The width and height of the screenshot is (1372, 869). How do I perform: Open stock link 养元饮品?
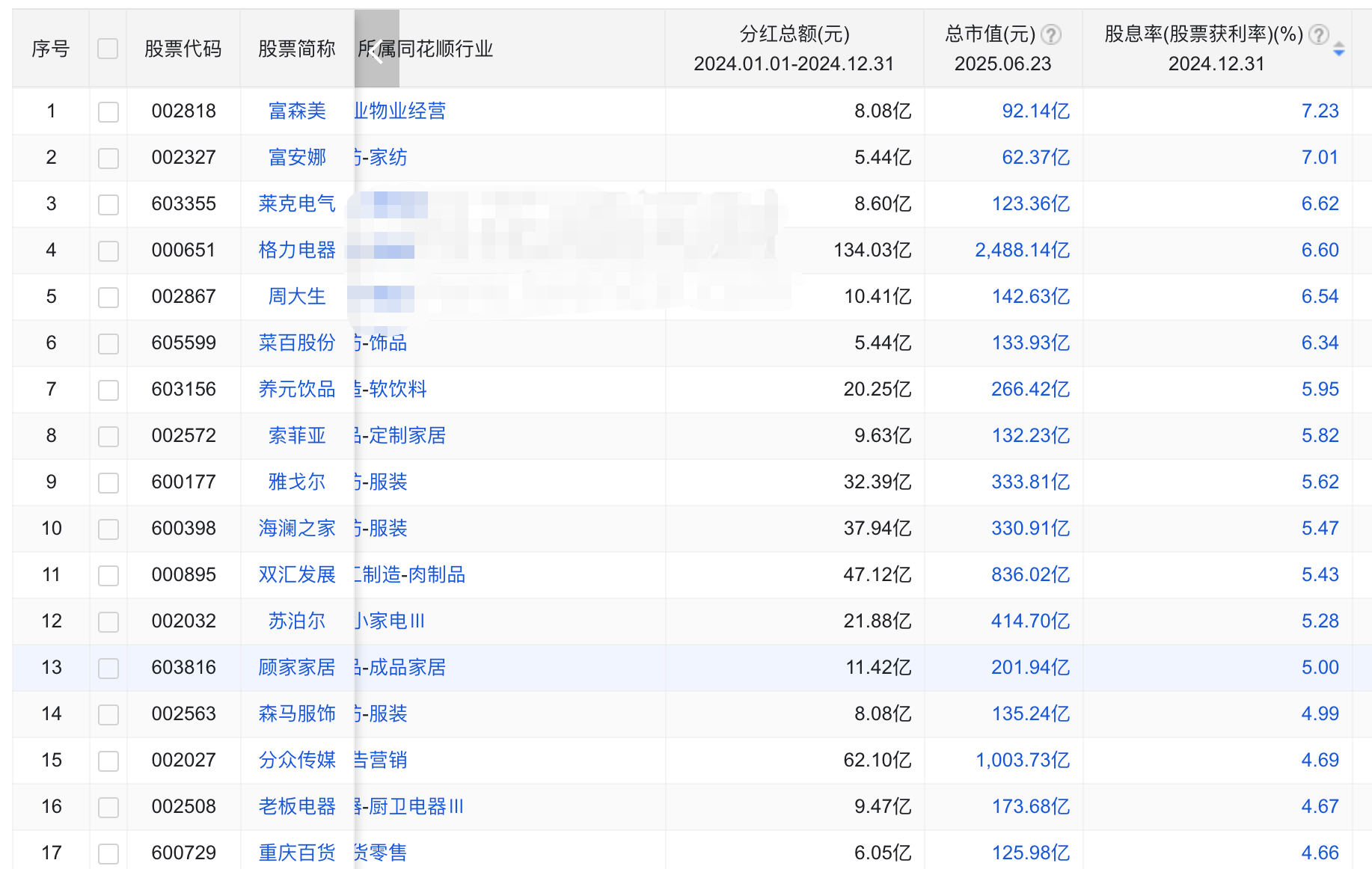point(297,389)
